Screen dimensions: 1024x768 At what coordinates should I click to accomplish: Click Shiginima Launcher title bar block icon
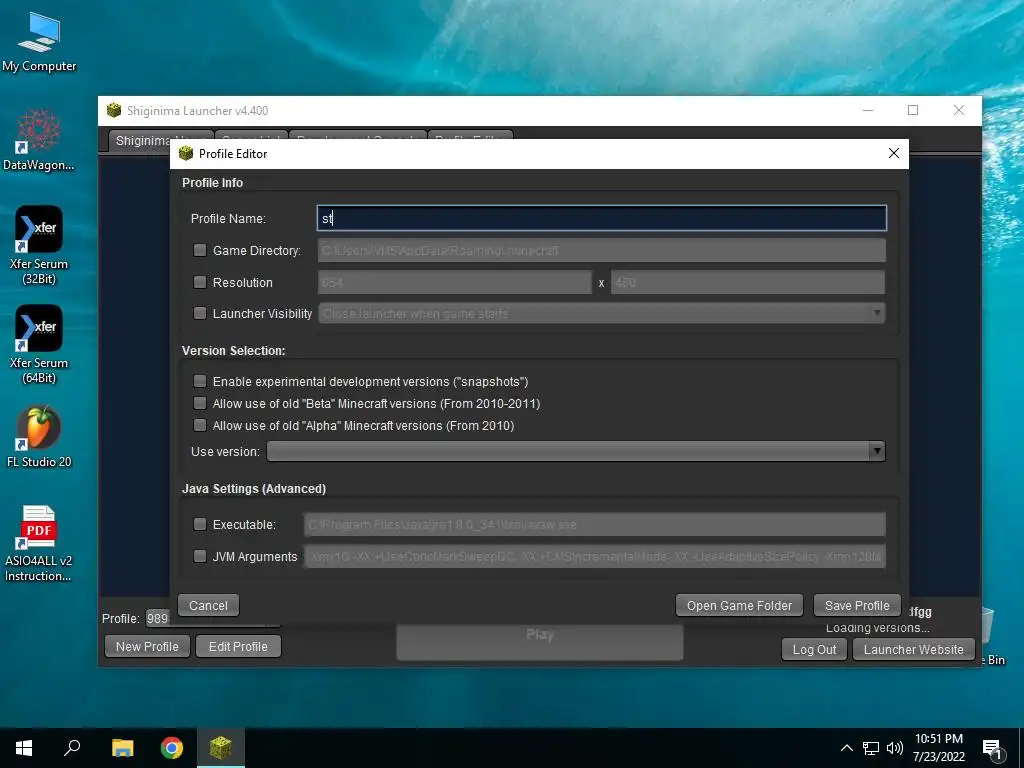tap(114, 110)
